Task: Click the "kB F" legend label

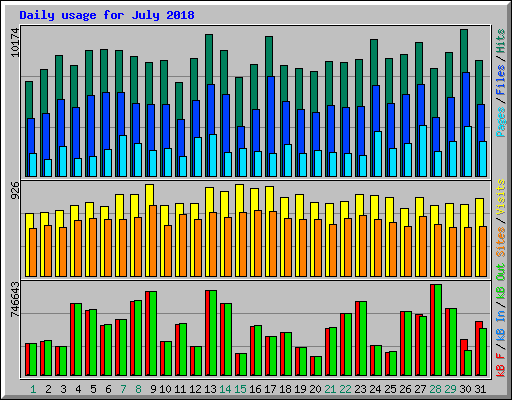Action: pyautogui.click(x=501, y=365)
